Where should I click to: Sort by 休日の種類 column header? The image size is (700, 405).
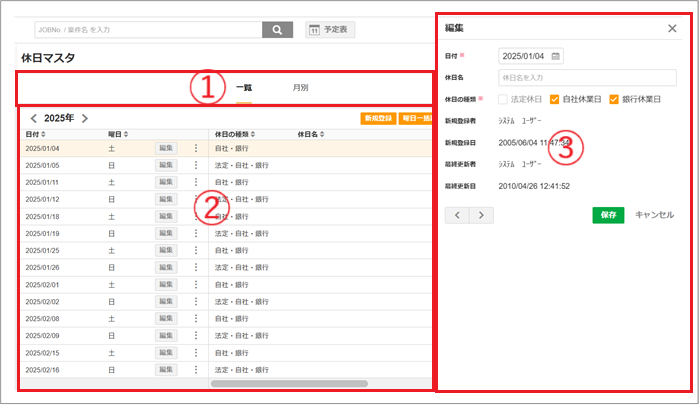coord(237,133)
